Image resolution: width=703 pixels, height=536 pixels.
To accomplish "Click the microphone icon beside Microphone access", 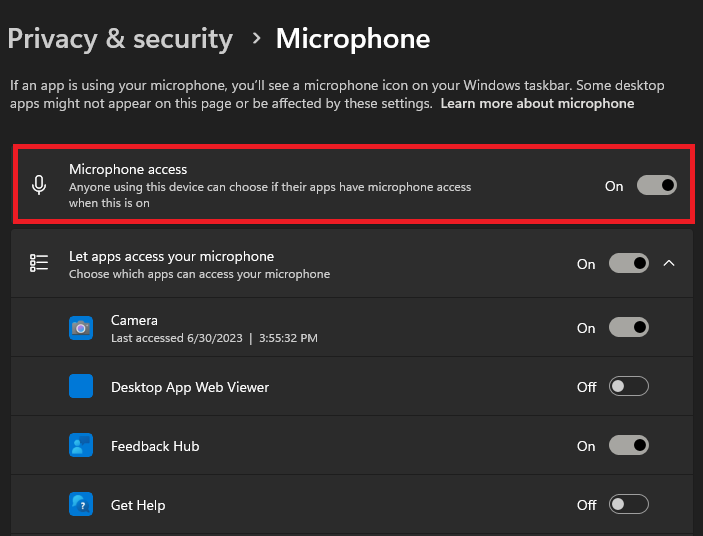I will 39,185.
